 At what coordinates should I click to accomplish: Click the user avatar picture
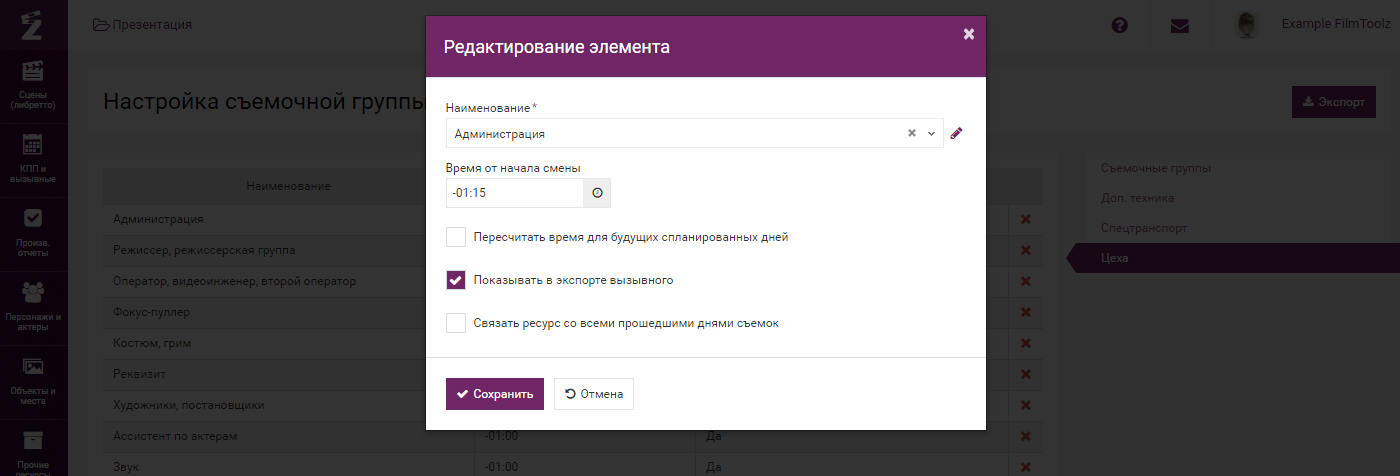[1247, 25]
